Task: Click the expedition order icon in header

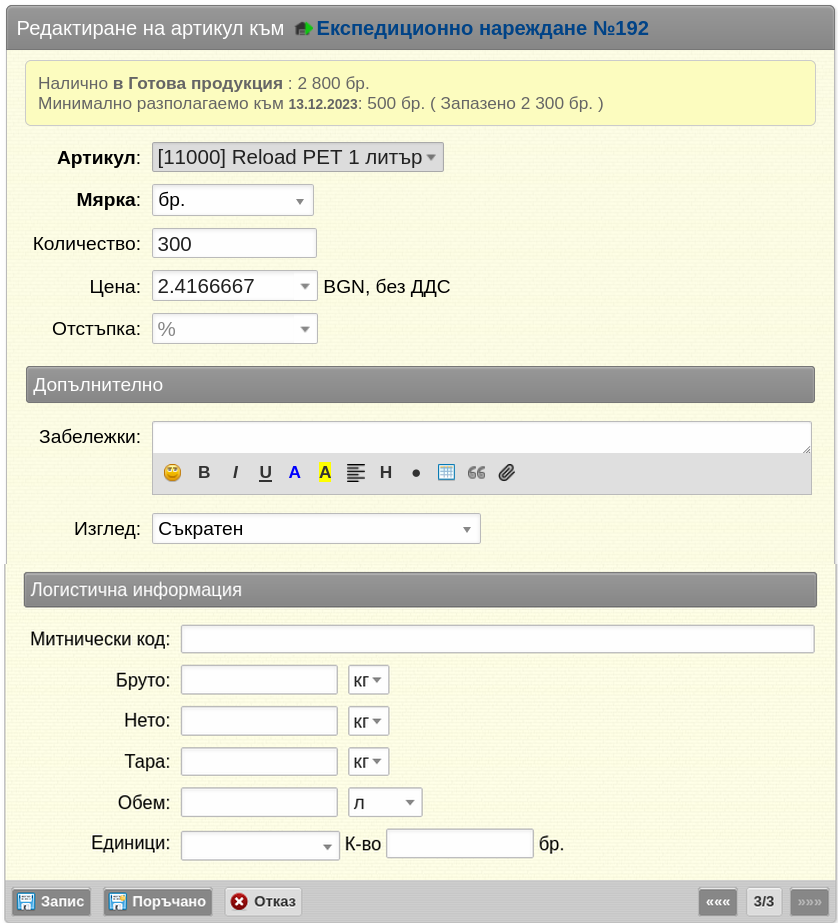Action: point(302,28)
